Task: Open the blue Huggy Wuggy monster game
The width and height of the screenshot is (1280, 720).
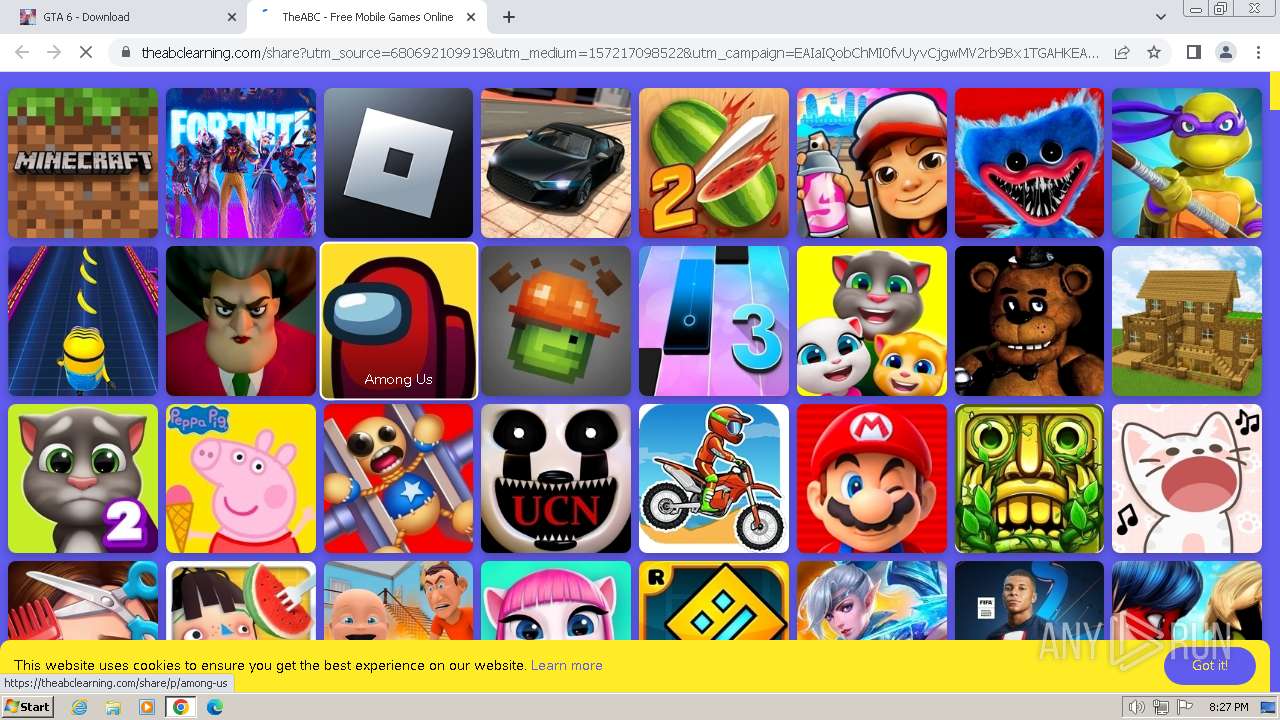Action: pyautogui.click(x=1029, y=163)
